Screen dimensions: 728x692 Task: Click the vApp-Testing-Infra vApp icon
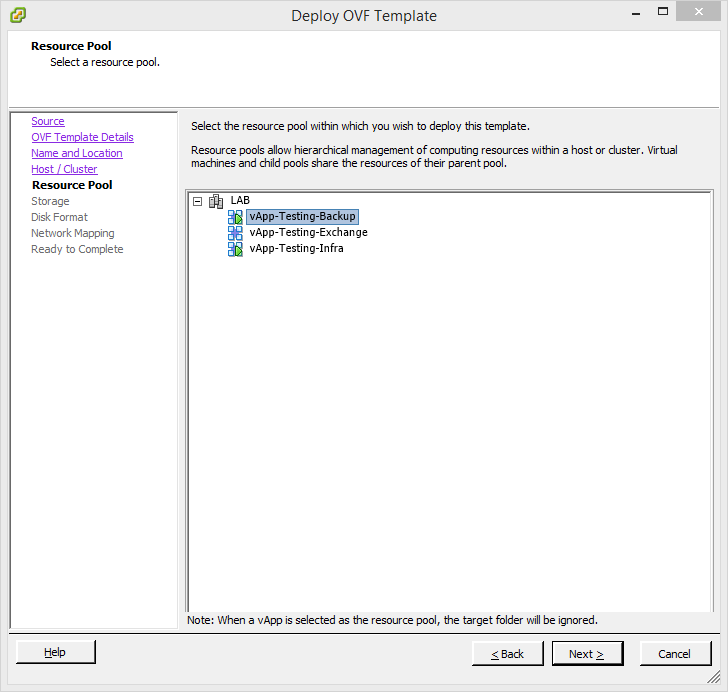(235, 249)
